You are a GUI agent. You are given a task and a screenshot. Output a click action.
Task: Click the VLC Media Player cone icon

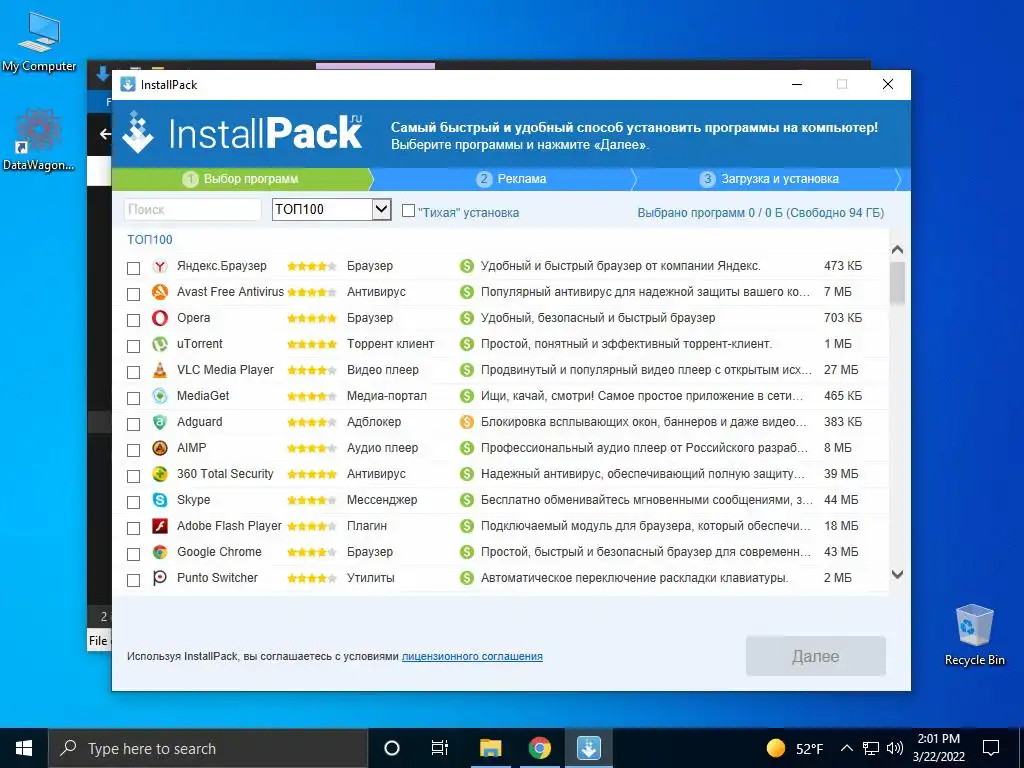[160, 370]
